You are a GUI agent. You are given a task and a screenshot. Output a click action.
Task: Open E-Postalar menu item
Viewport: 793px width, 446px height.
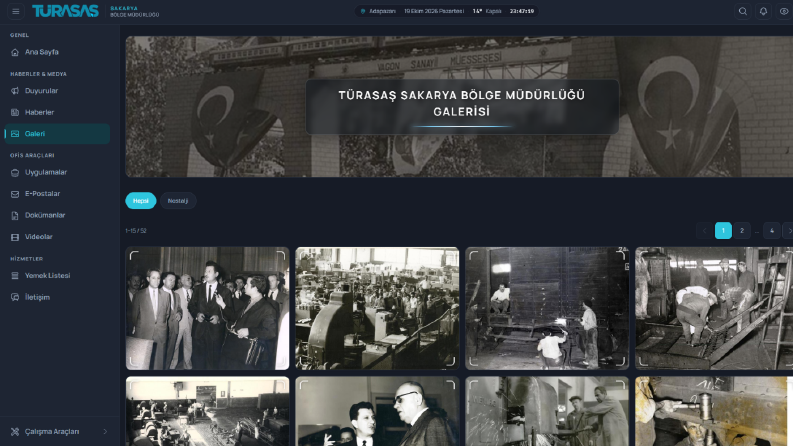pos(57,194)
